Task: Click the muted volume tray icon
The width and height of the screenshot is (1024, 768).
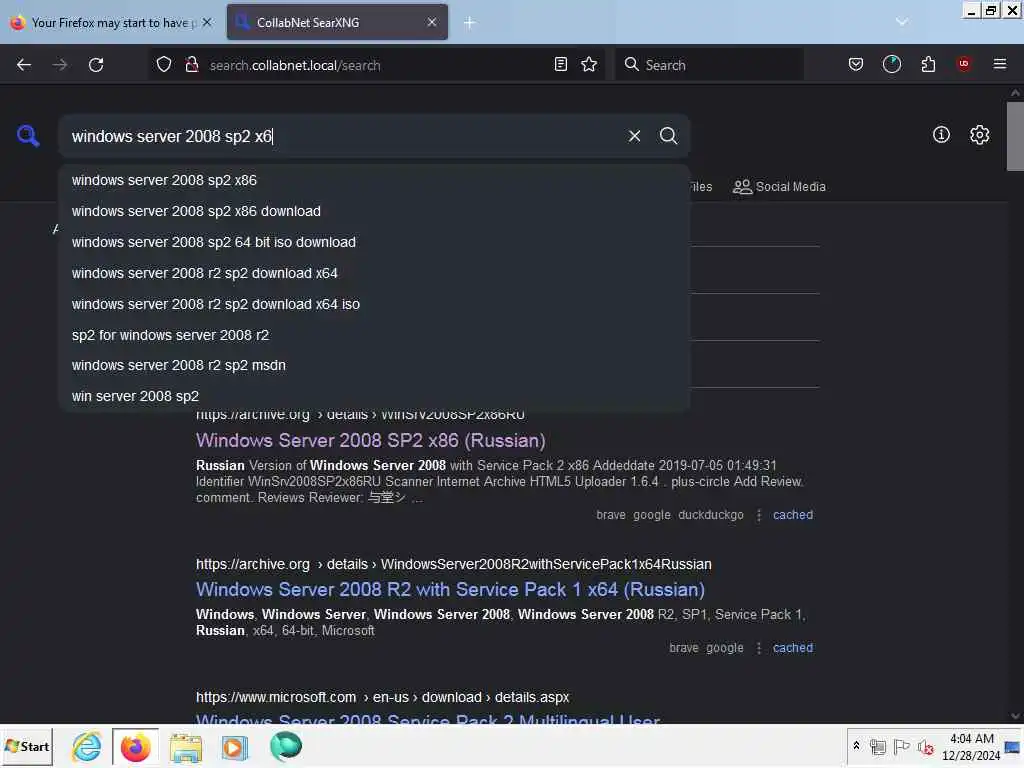Action: coord(925,746)
